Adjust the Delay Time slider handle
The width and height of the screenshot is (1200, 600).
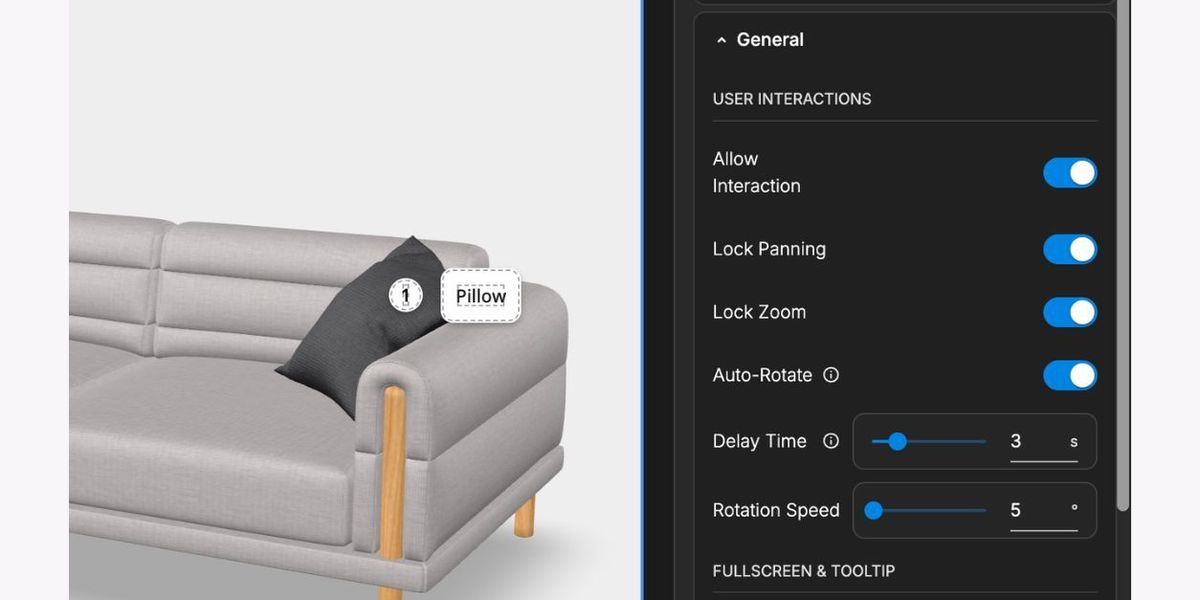tap(897, 441)
